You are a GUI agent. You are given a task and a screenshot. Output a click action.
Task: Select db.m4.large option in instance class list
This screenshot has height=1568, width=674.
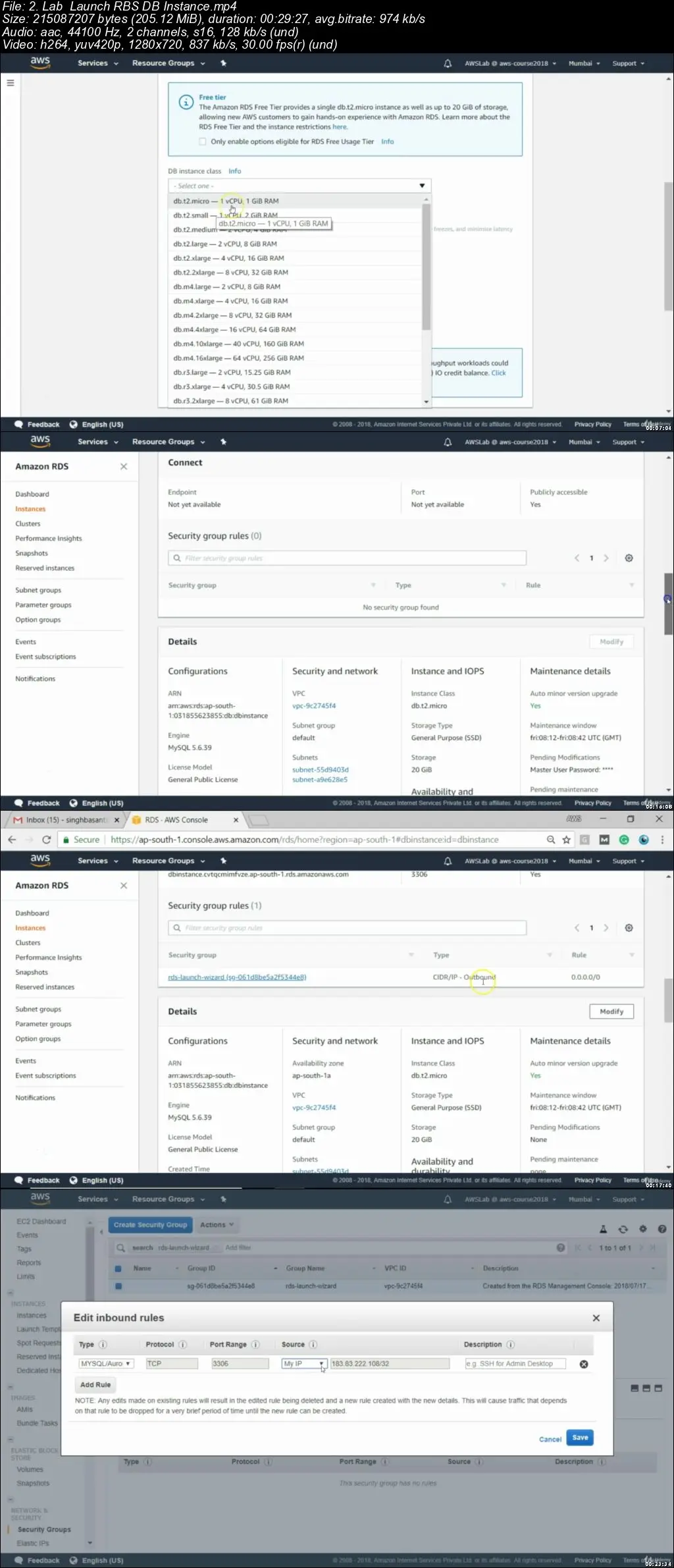[x=295, y=286]
